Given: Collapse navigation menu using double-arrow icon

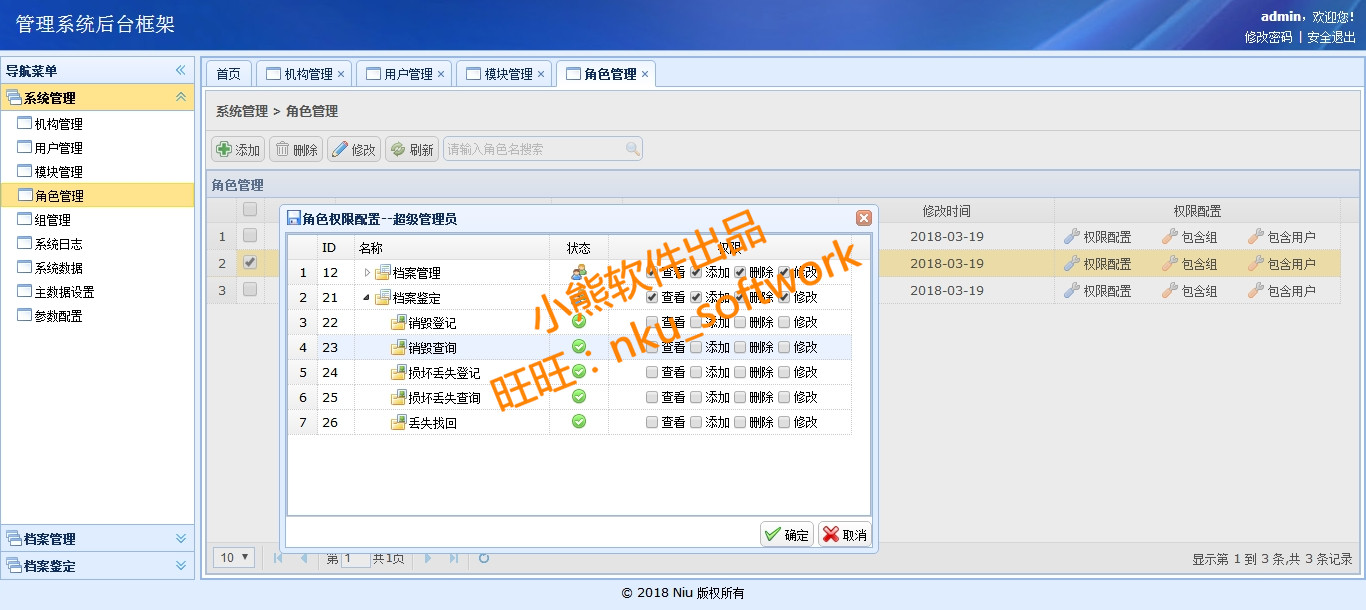Looking at the screenshot, I should click(x=181, y=70).
